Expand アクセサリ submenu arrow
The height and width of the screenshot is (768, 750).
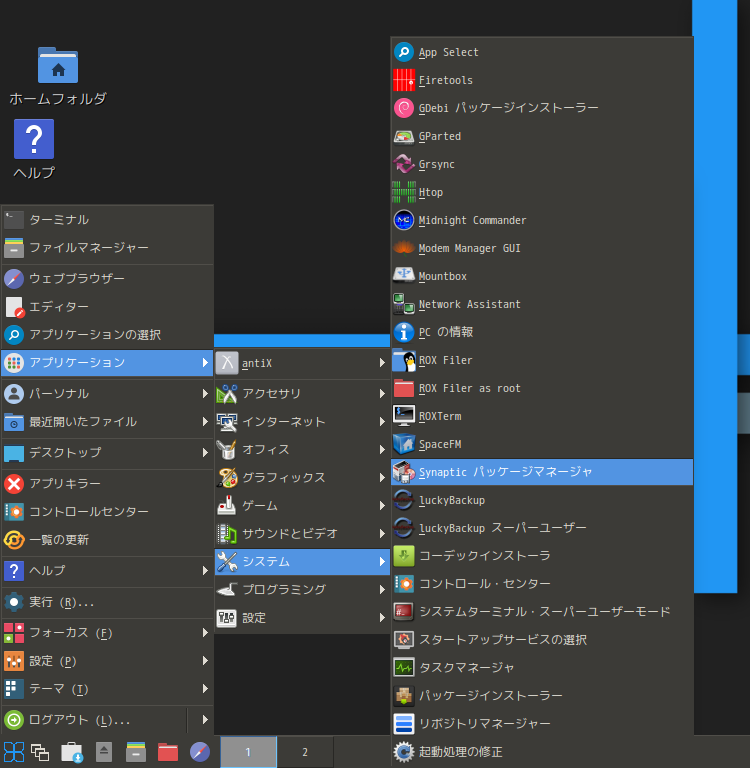[382, 393]
